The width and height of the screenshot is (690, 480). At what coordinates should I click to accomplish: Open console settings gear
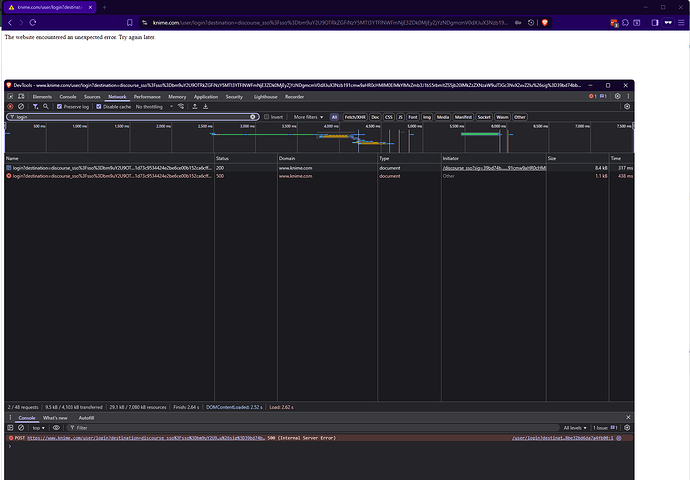[x=627, y=428]
